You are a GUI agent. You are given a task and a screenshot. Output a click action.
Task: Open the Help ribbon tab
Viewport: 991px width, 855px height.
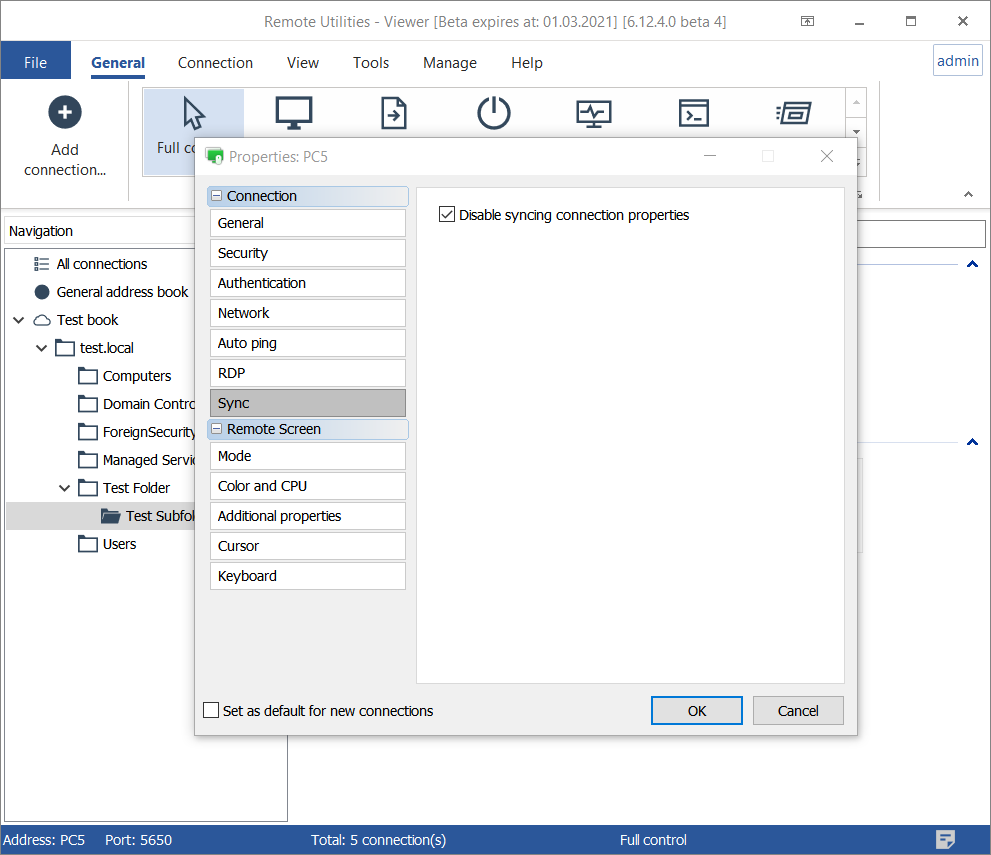527,63
